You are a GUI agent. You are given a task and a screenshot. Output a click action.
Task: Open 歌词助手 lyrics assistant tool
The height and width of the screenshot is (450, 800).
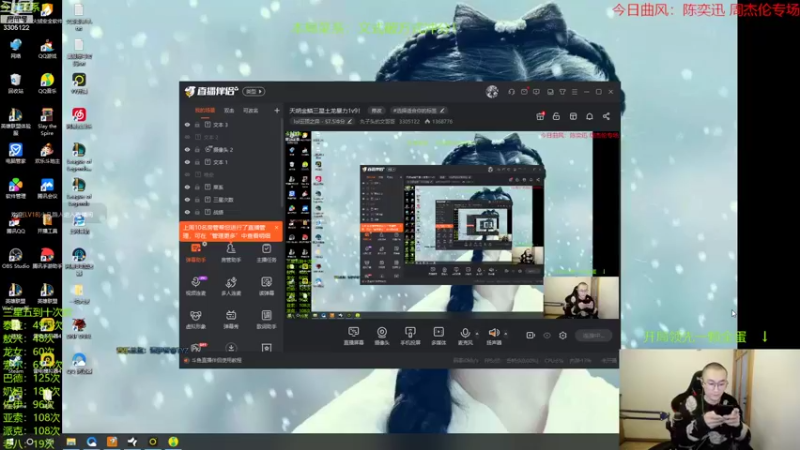[266, 319]
